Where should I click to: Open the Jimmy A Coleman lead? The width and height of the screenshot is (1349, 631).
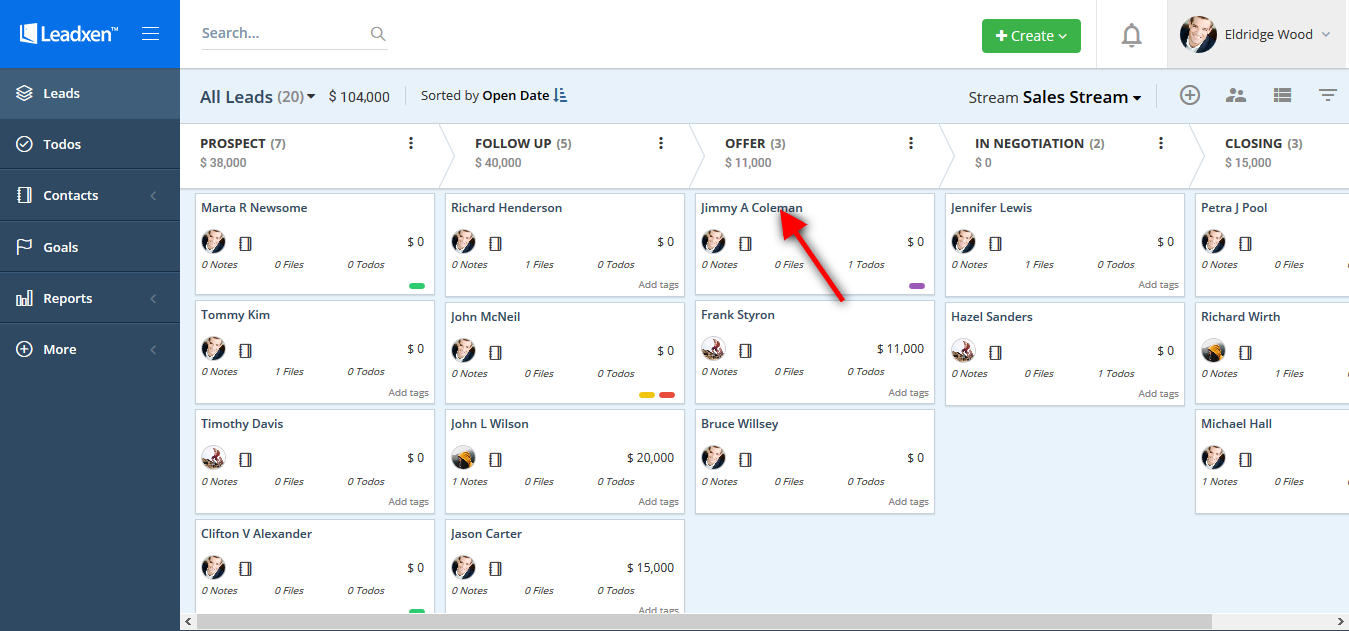tap(751, 208)
